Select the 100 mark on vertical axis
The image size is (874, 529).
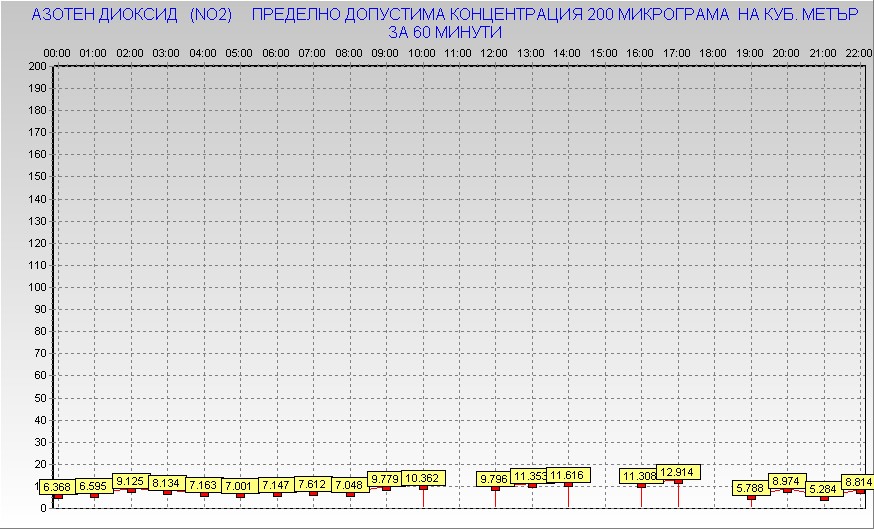coord(37,287)
